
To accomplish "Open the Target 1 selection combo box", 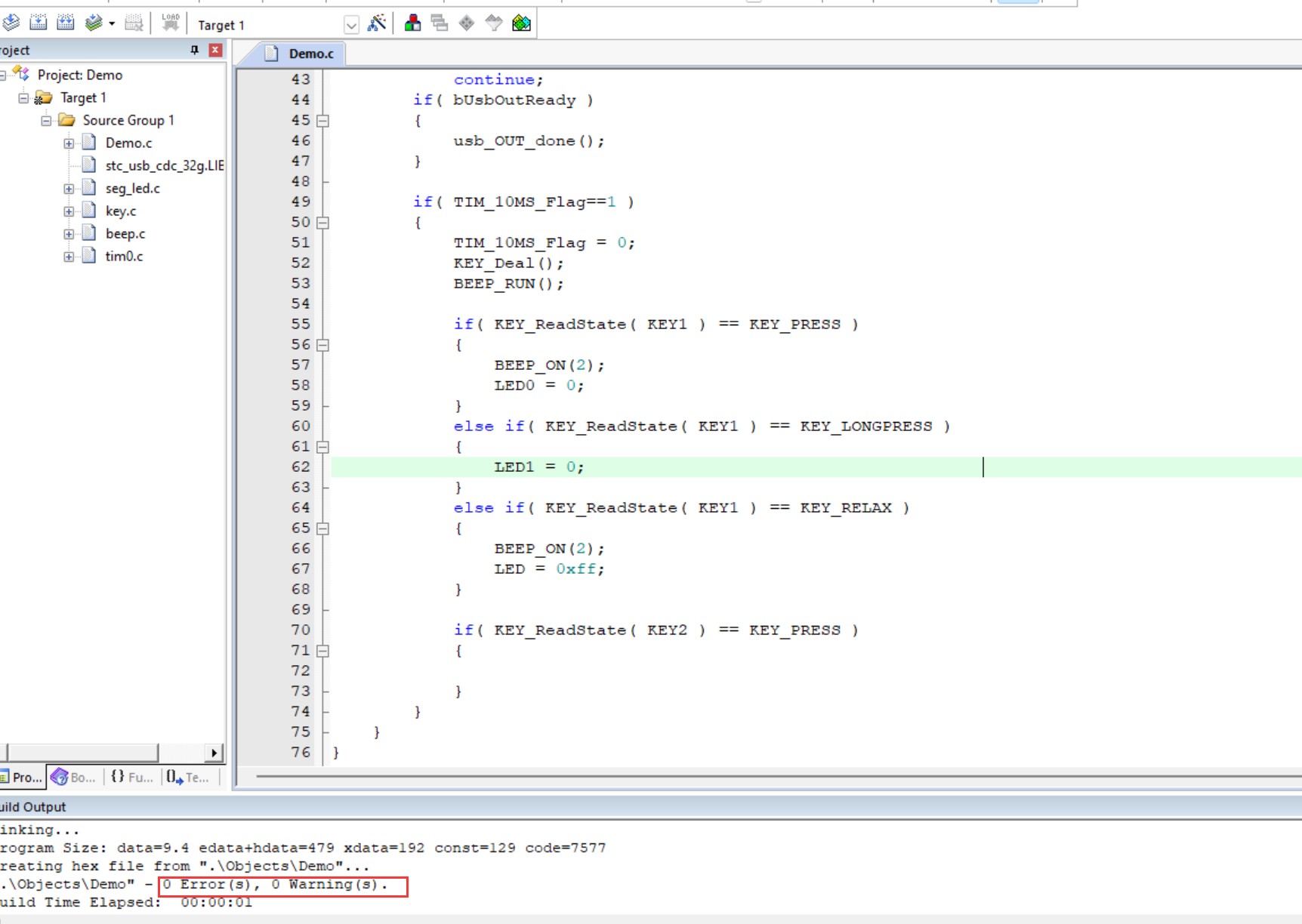I will tap(276, 25).
